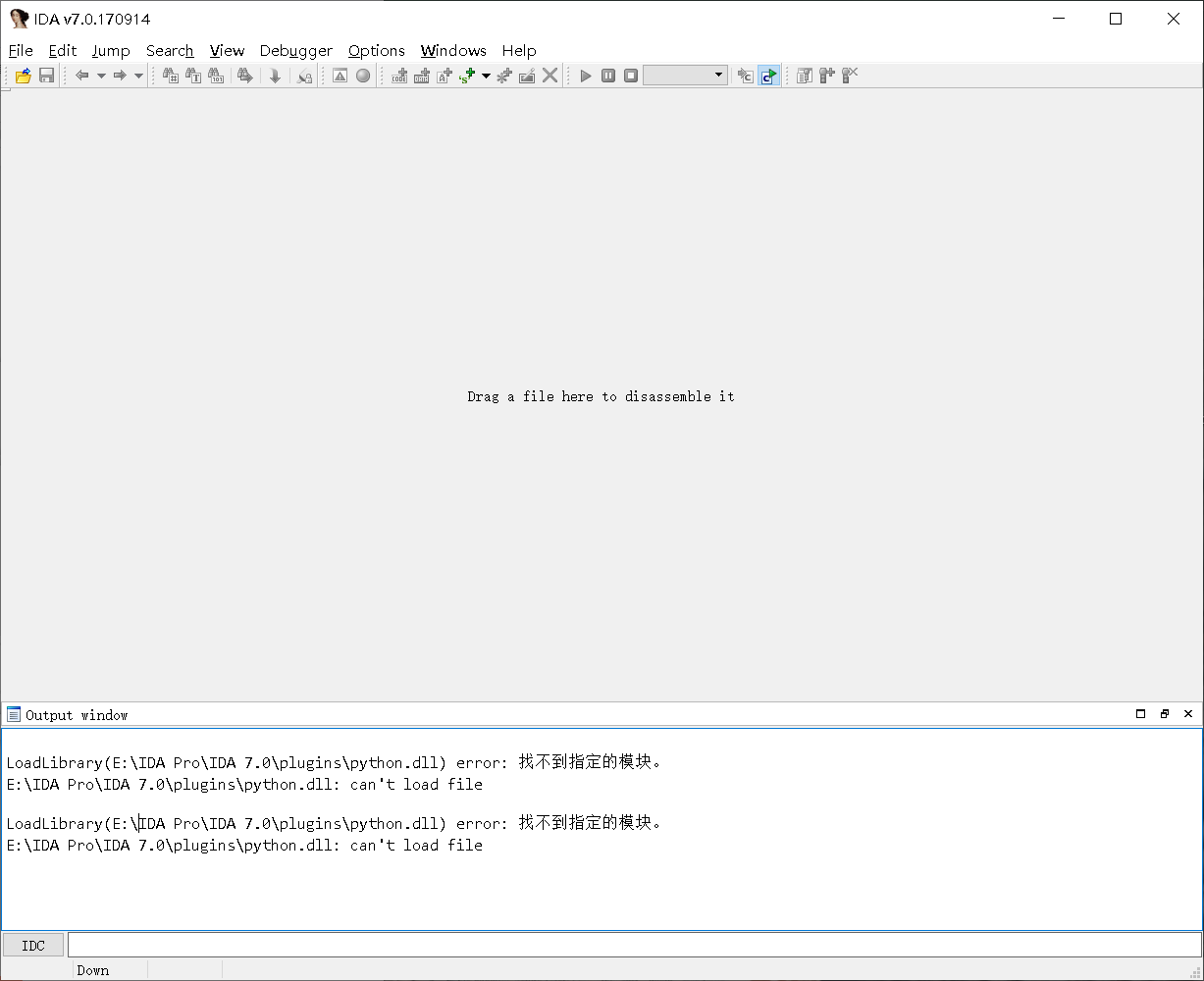The width and height of the screenshot is (1204, 981).
Task: Click the IDC command input field
Action: pyautogui.click(x=634, y=945)
